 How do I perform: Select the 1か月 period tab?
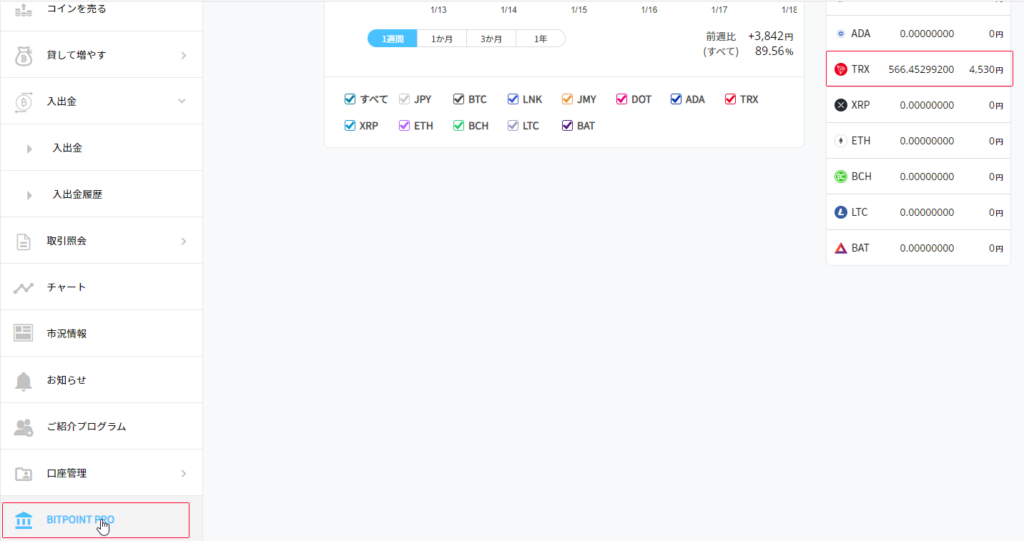[x=441, y=39]
